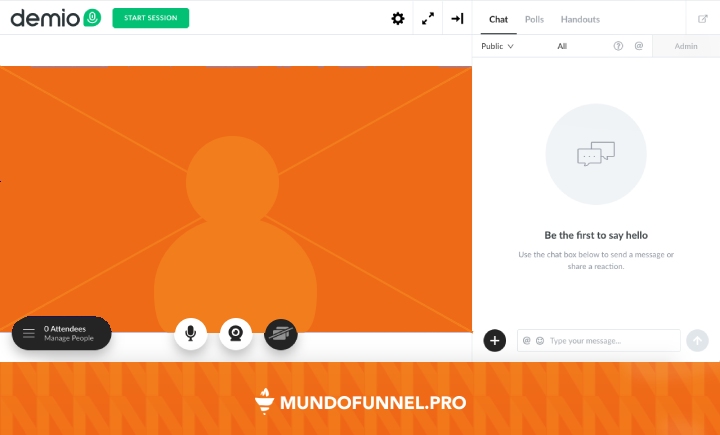Select the All messages filter
Screen dimensions: 720x435
click(562, 46)
